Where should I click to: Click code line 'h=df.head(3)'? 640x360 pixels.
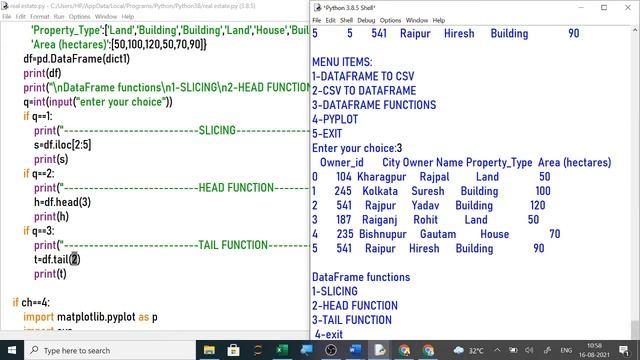coord(62,202)
